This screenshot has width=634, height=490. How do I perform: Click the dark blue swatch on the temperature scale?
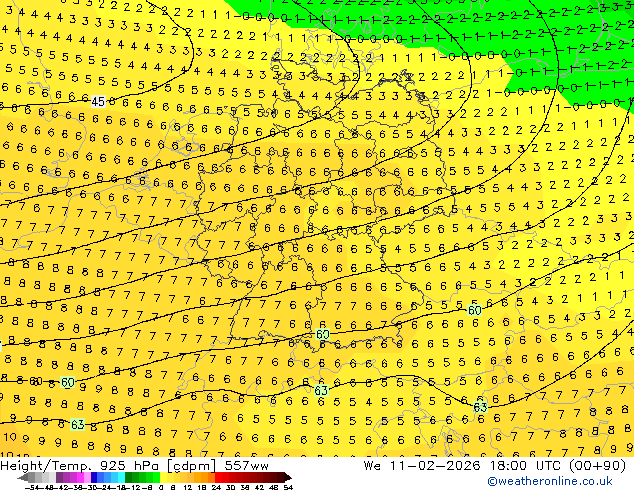coord(94,477)
